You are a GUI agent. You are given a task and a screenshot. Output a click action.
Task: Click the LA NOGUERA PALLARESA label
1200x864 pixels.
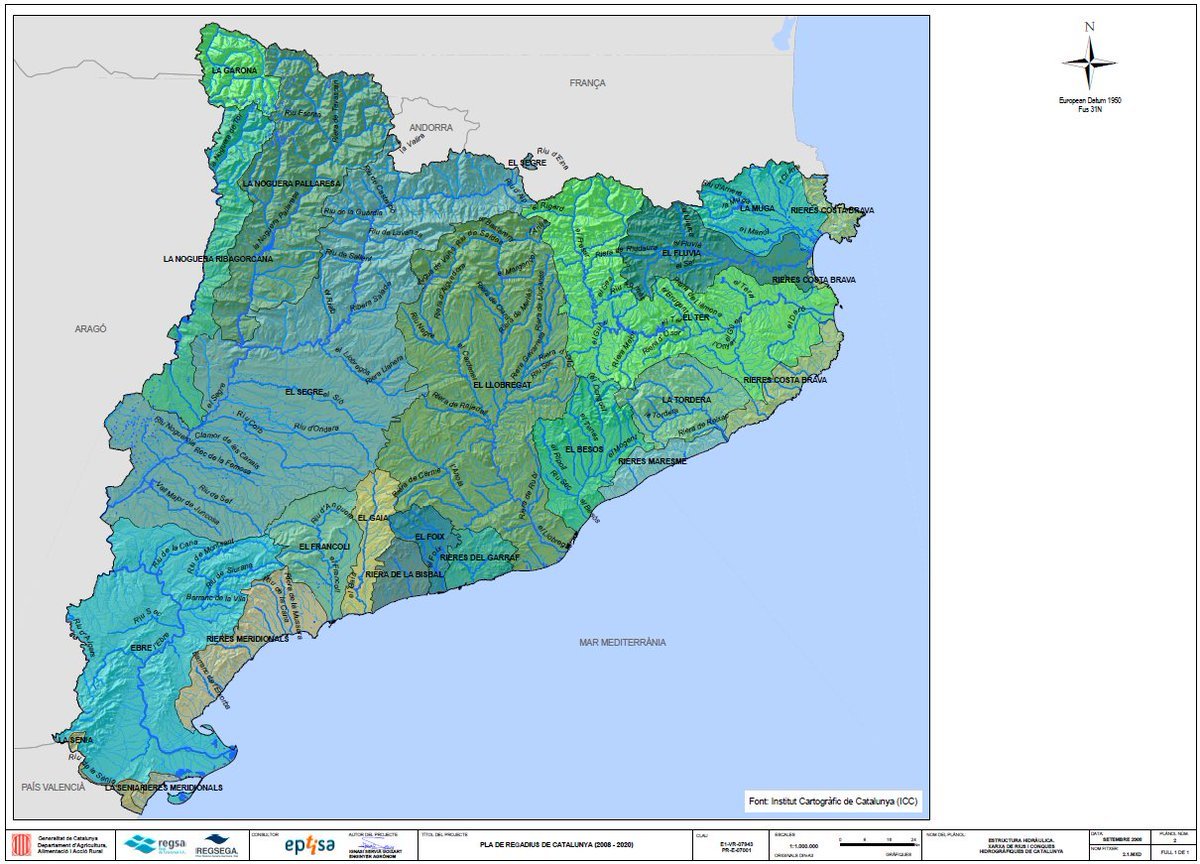[292, 184]
